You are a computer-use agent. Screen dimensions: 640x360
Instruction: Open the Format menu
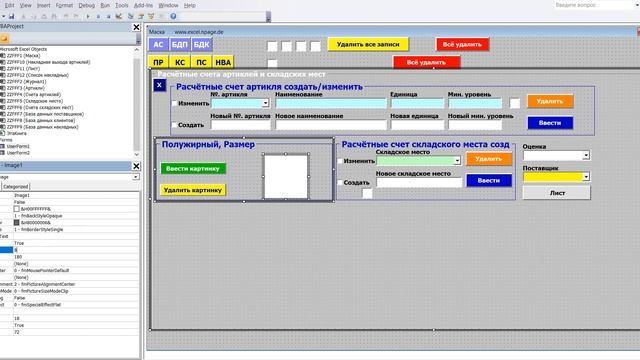tap(64, 5)
